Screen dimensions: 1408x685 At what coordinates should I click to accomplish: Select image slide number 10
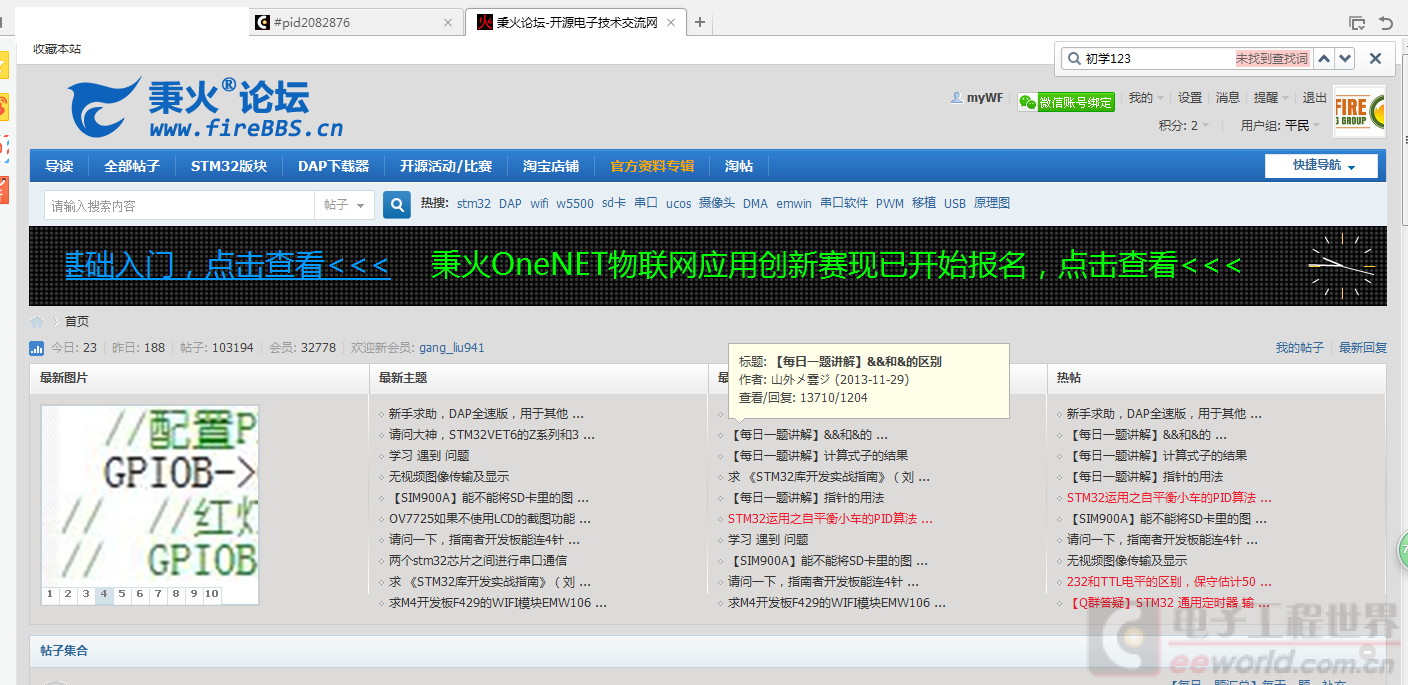click(212, 594)
